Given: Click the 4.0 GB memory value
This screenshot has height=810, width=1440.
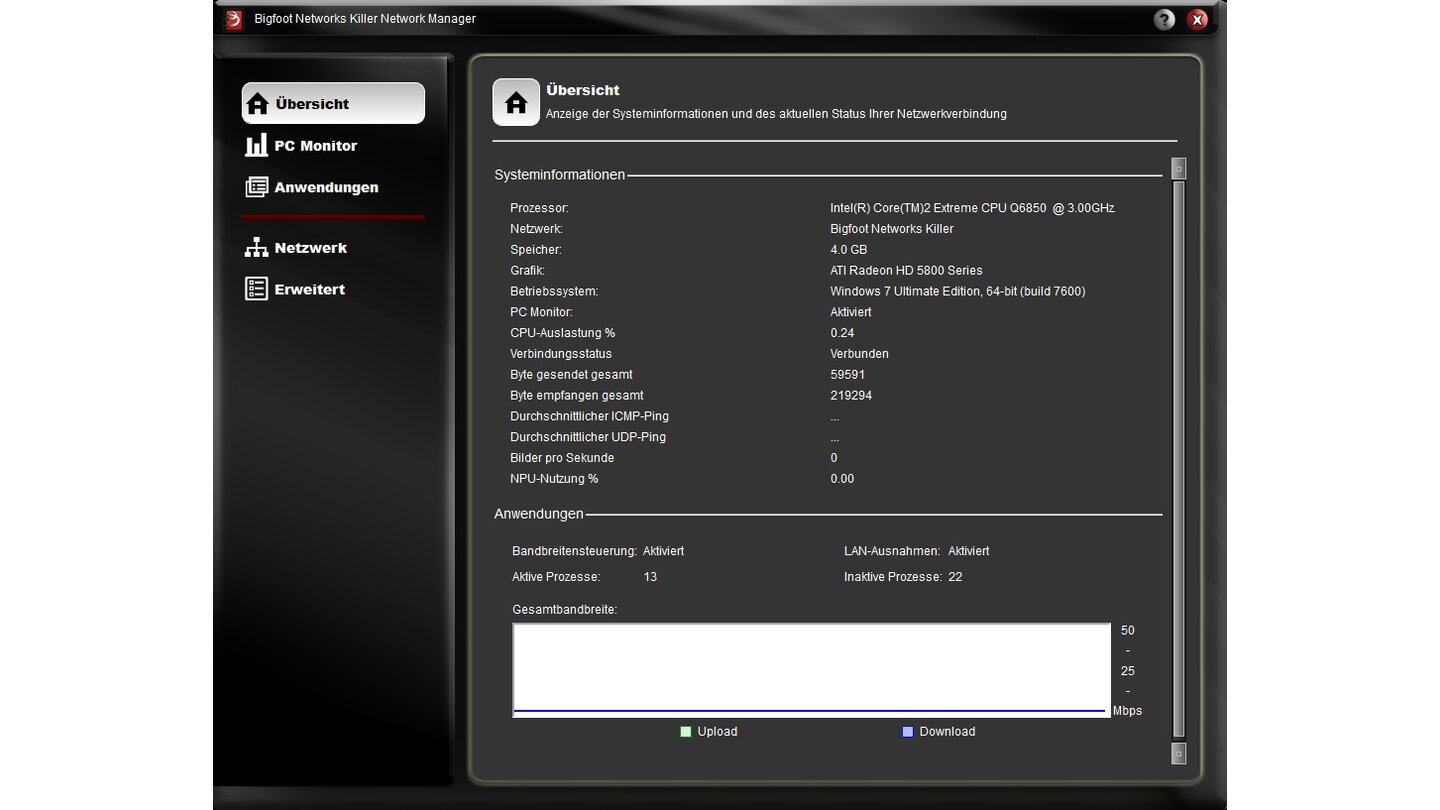Looking at the screenshot, I should coord(848,250).
